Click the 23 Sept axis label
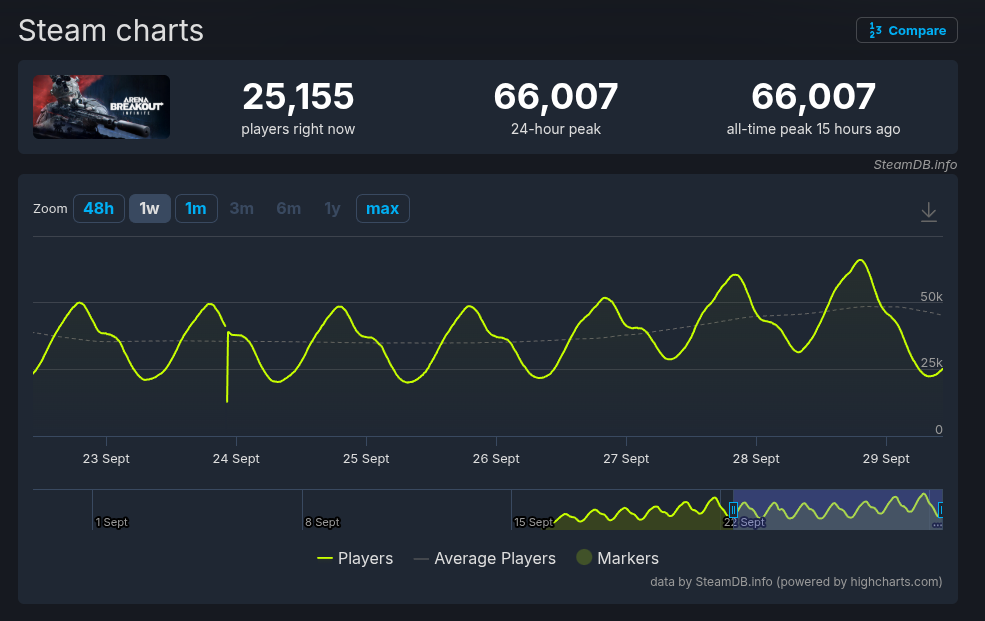 click(106, 458)
